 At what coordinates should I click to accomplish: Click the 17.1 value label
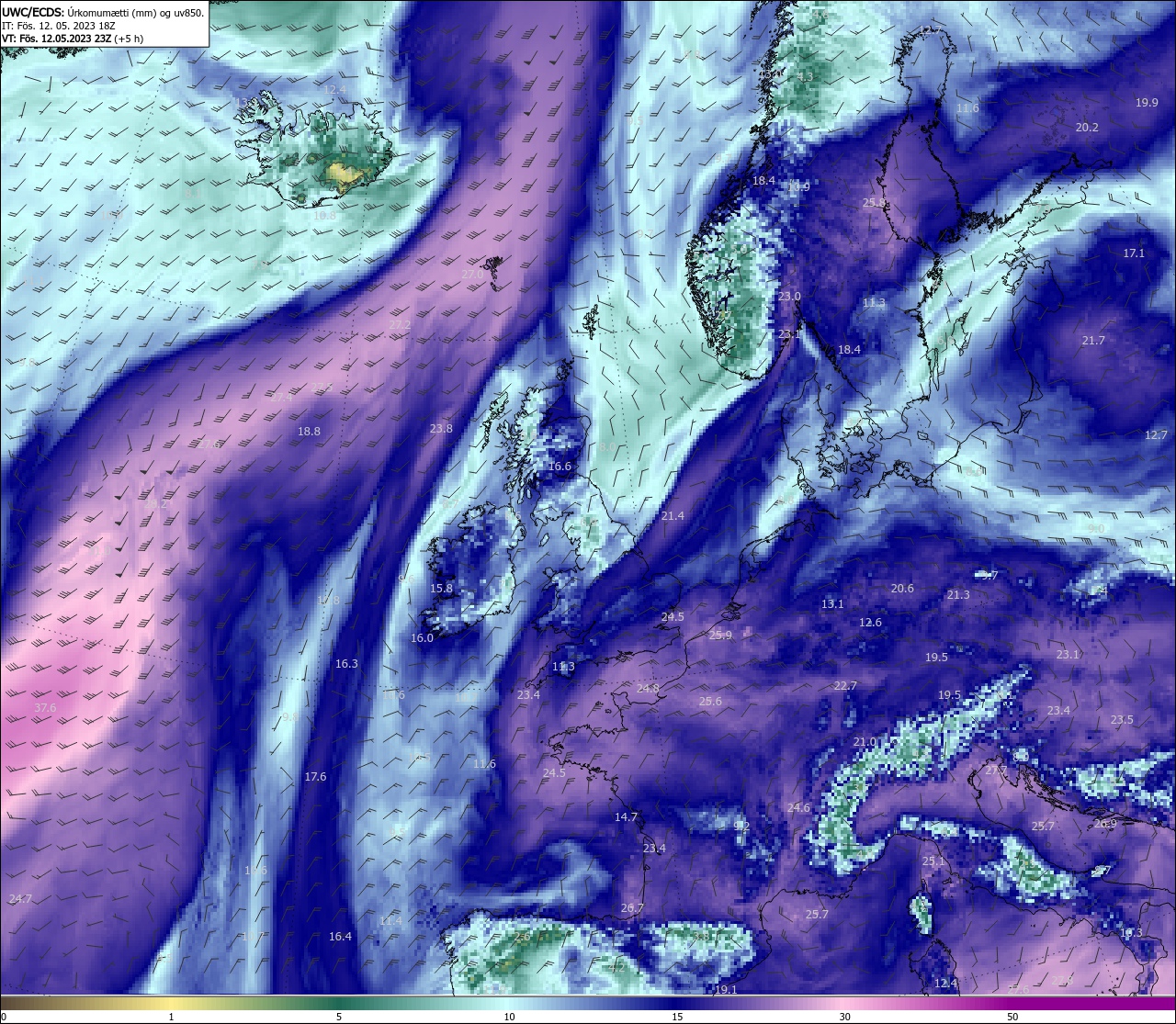tap(1134, 253)
